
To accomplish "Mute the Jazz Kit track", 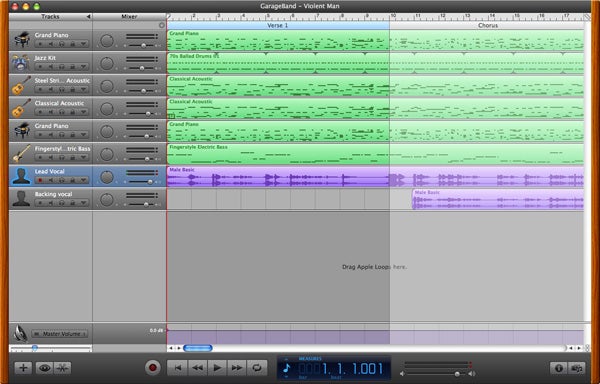I will [x=51, y=67].
